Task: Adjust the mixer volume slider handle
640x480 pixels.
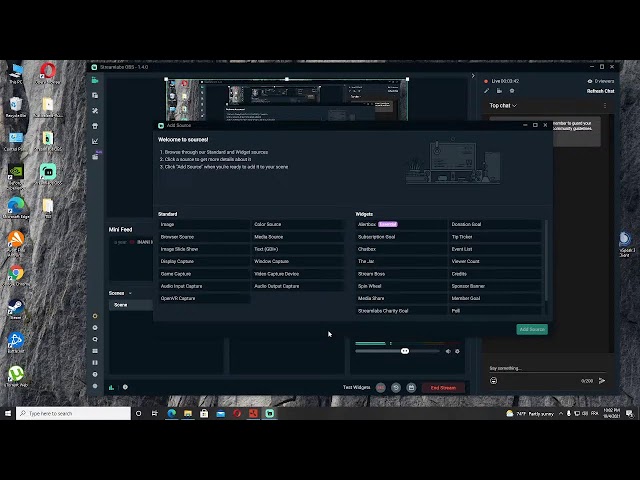Action: [x=404, y=351]
